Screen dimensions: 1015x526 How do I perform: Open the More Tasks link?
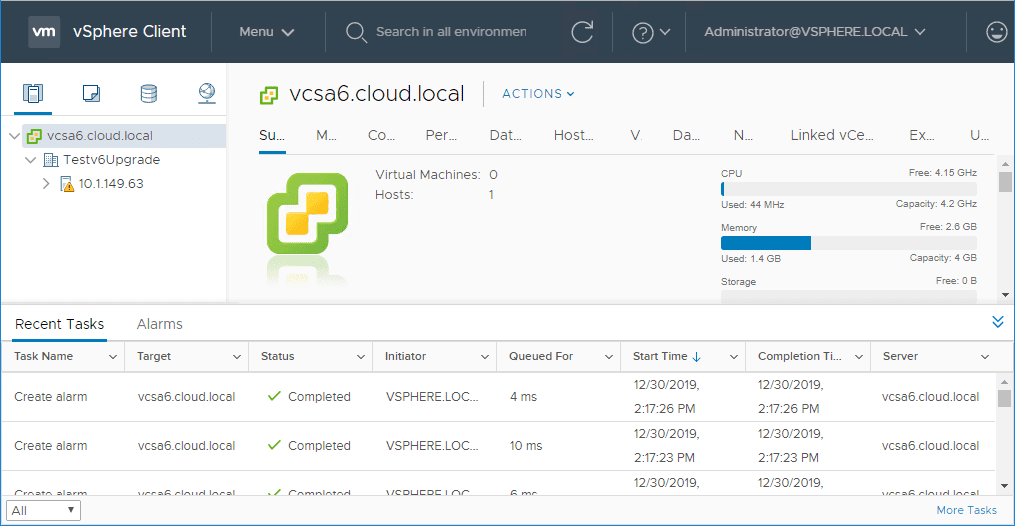(x=965, y=510)
